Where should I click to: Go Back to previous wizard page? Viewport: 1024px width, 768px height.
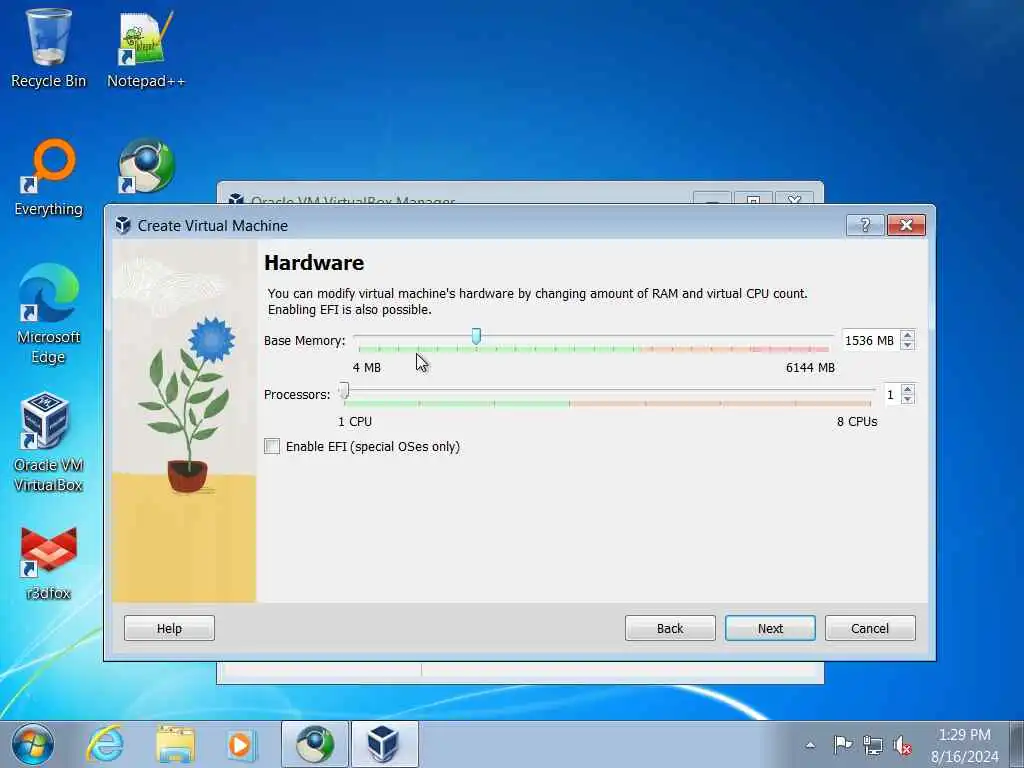pyautogui.click(x=670, y=628)
